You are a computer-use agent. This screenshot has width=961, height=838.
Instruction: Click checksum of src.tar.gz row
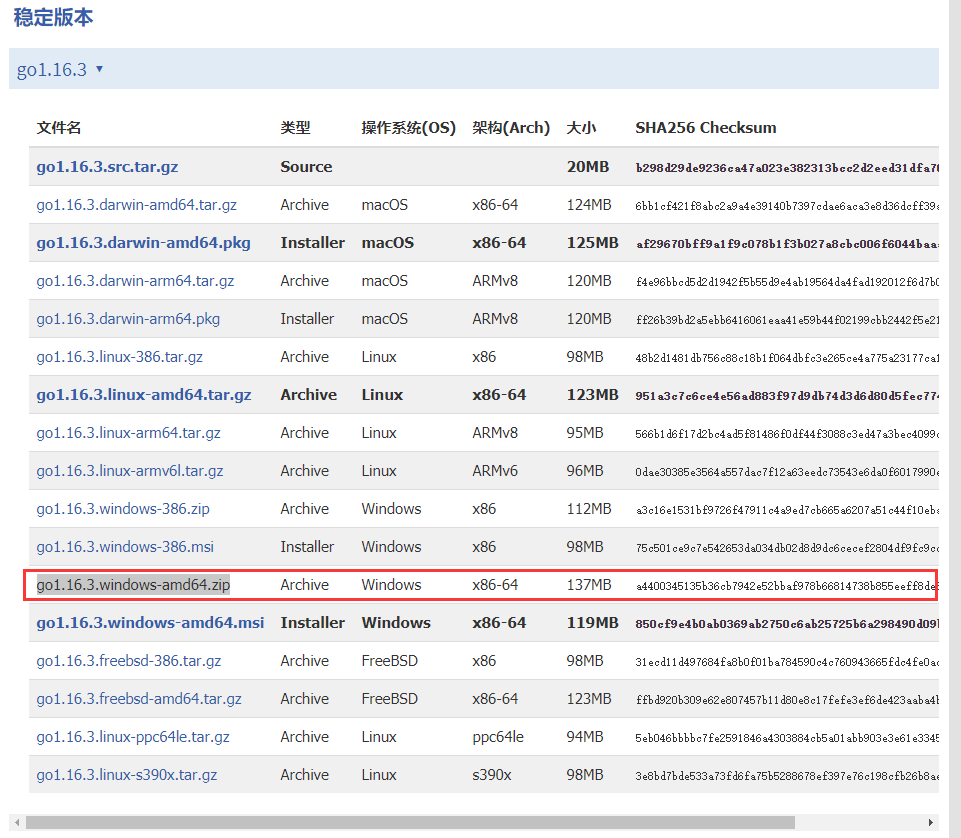(x=787, y=168)
